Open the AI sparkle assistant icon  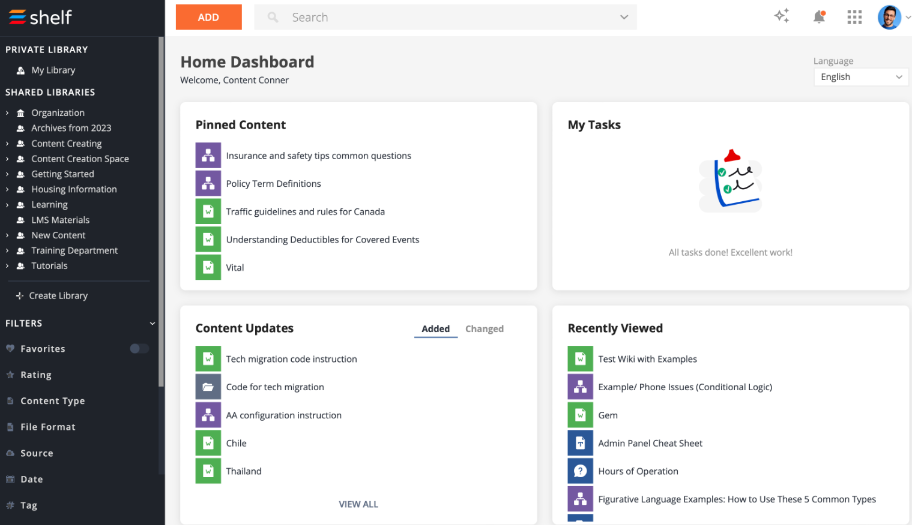(x=782, y=16)
